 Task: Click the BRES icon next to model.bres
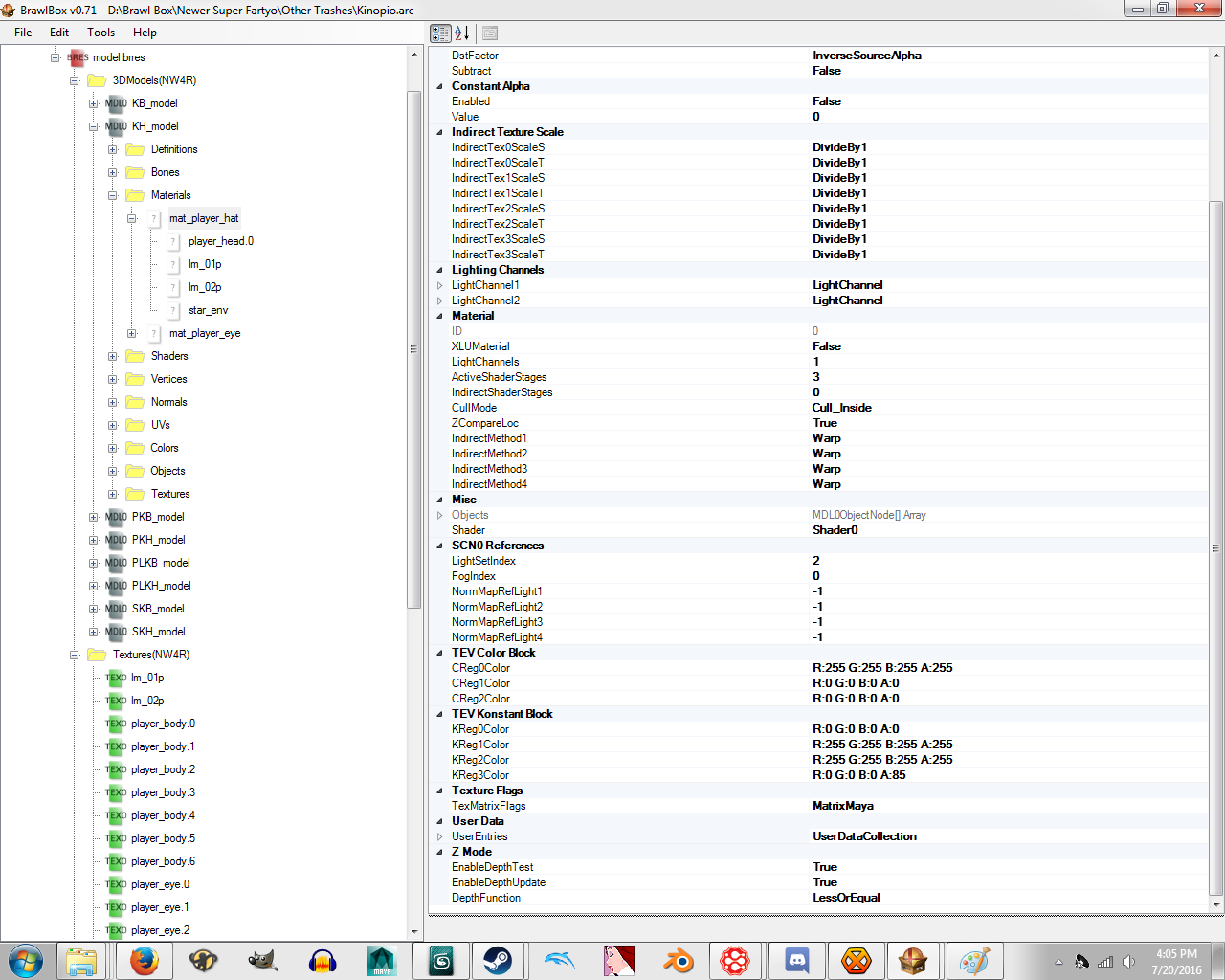[78, 57]
